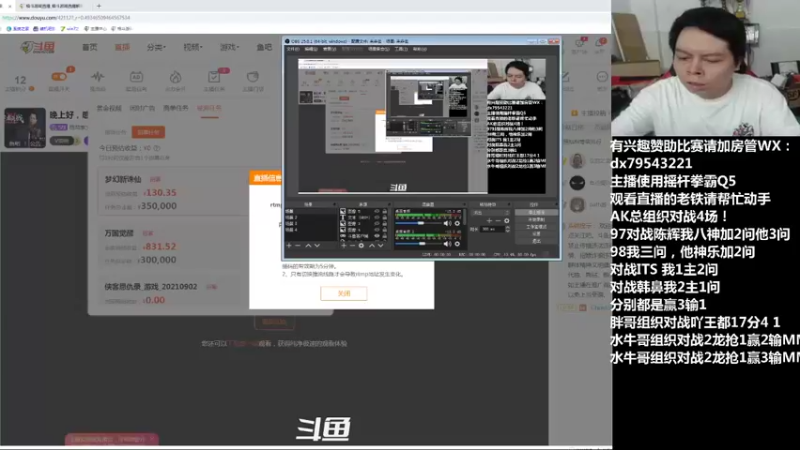Remove transition with minus icon
This screenshot has width=800, height=450.
[498, 221]
